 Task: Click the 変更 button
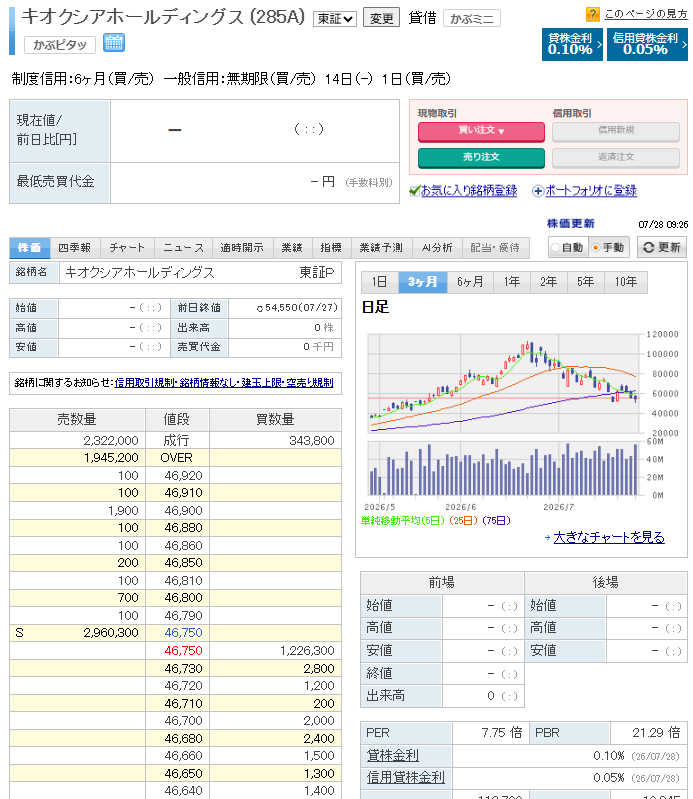point(382,18)
